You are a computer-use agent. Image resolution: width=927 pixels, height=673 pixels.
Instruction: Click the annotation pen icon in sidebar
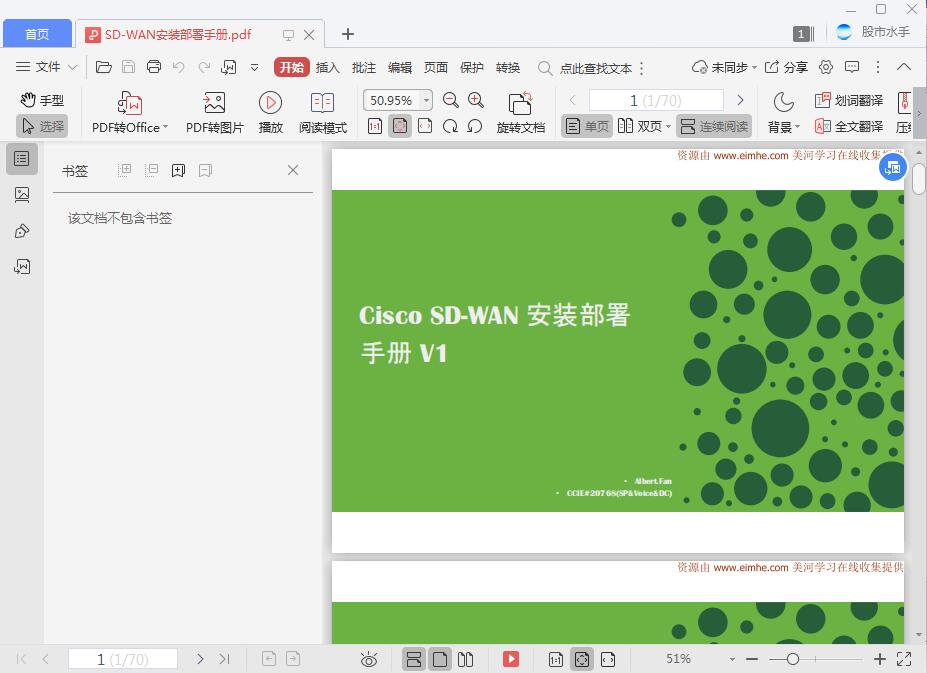(x=22, y=231)
